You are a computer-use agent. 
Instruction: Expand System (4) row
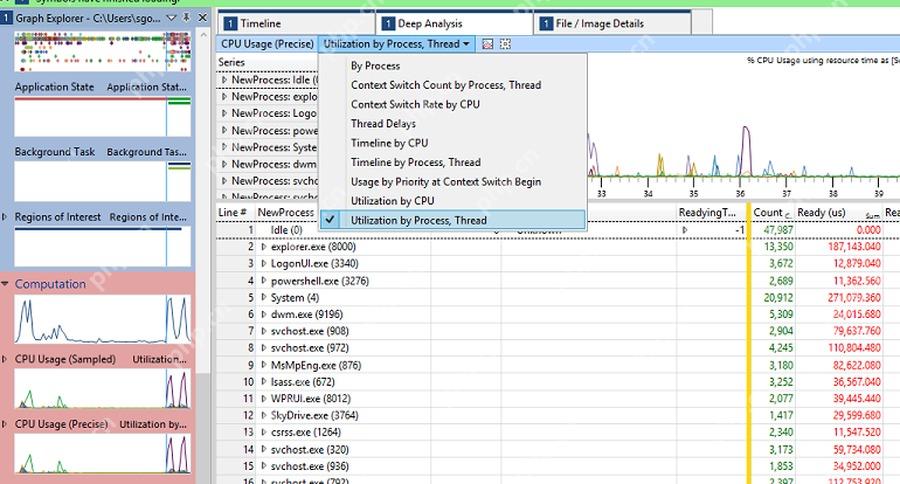point(263,297)
